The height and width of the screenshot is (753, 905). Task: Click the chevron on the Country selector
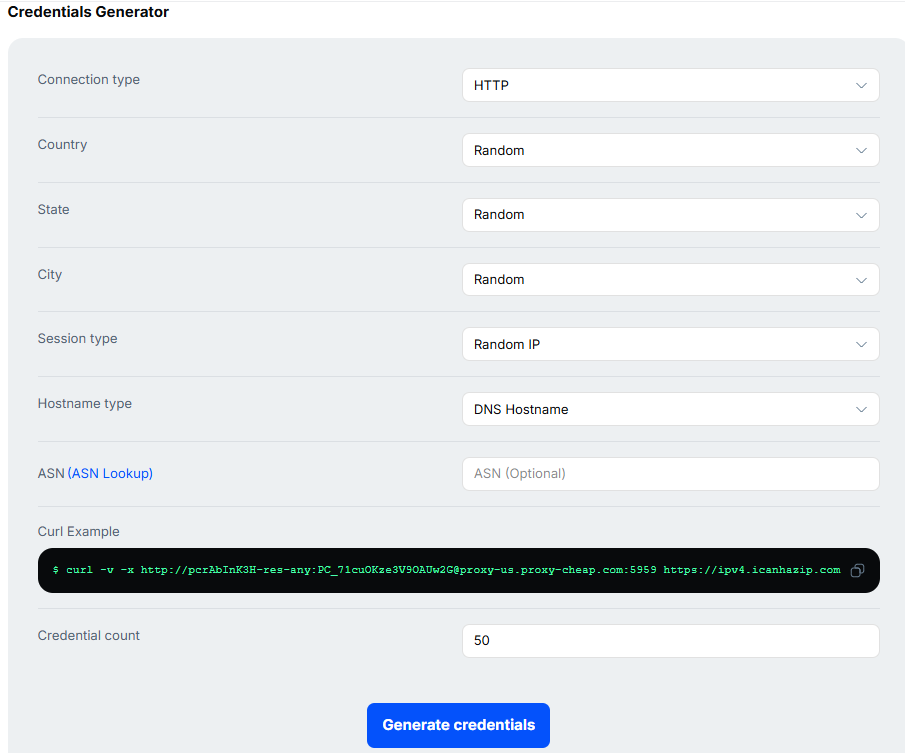861,150
